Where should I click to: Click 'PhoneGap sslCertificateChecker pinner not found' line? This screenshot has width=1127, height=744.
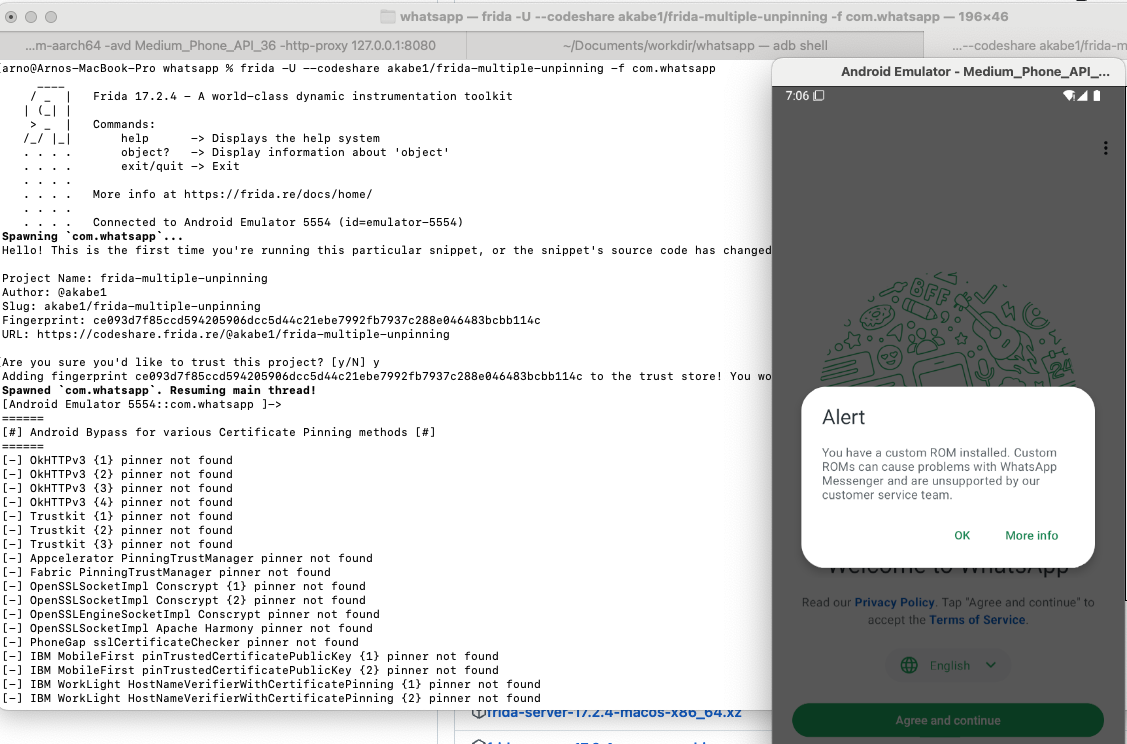180,643
